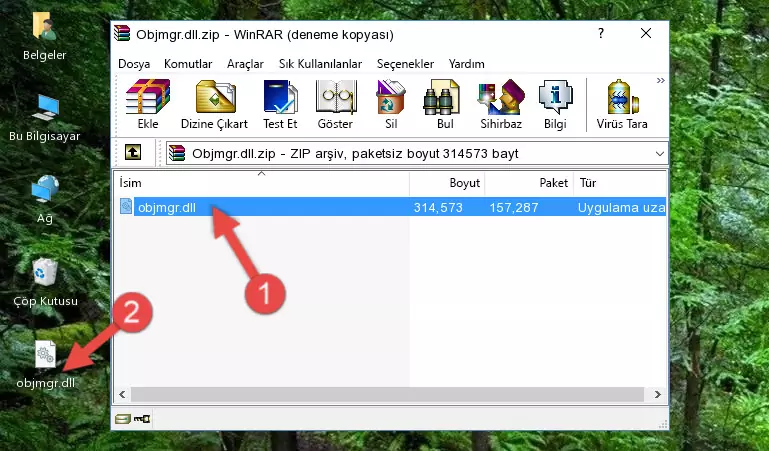This screenshot has height=451, width=769.
Task: Click the Sil delete icon
Action: pyautogui.click(x=391, y=104)
